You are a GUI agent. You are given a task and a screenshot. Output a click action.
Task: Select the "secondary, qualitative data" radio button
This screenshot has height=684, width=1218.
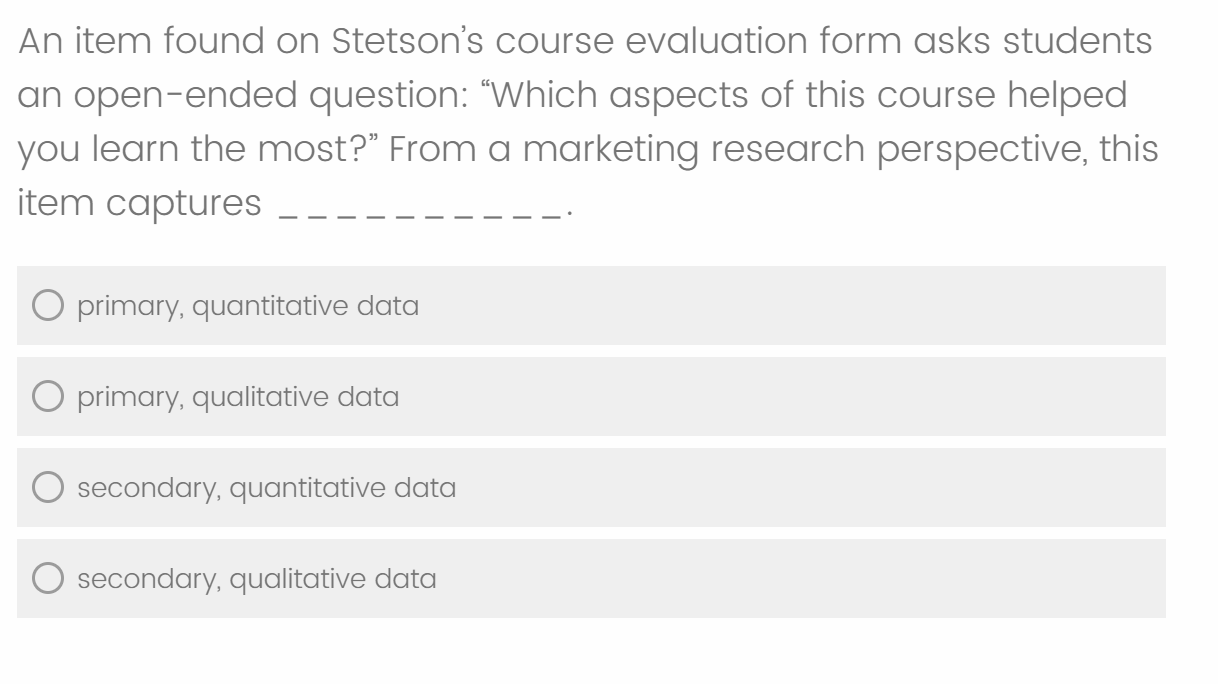47,576
